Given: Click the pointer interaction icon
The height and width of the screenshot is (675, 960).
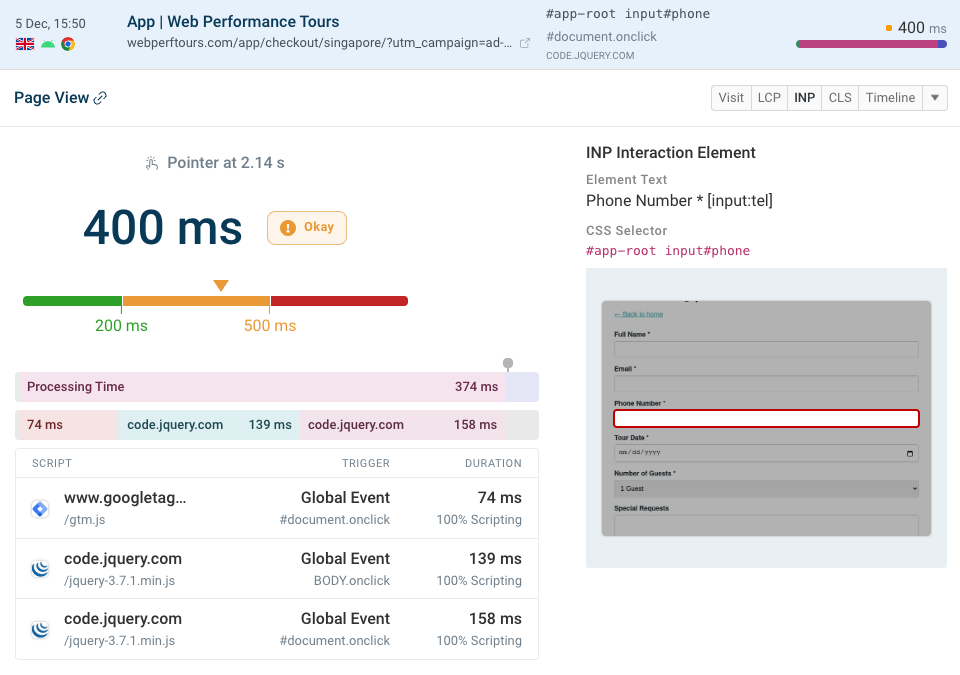Looking at the screenshot, I should click(x=152, y=163).
